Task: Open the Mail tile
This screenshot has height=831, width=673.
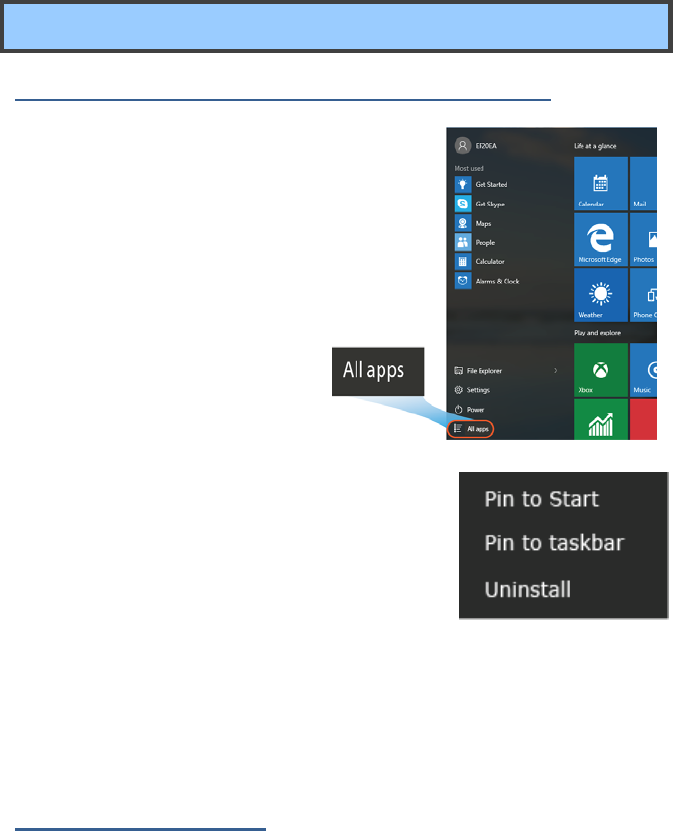Action: [643, 183]
